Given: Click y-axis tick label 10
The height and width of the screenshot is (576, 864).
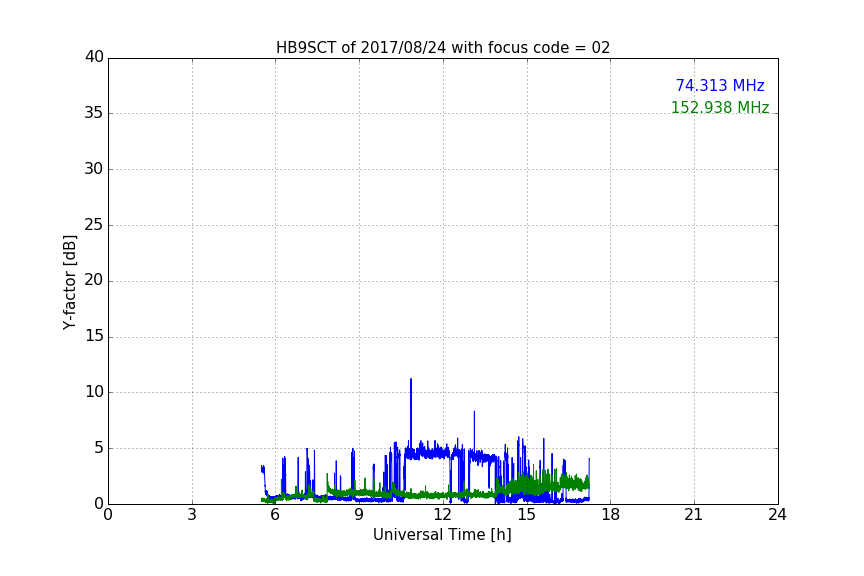Looking at the screenshot, I should (x=94, y=392).
